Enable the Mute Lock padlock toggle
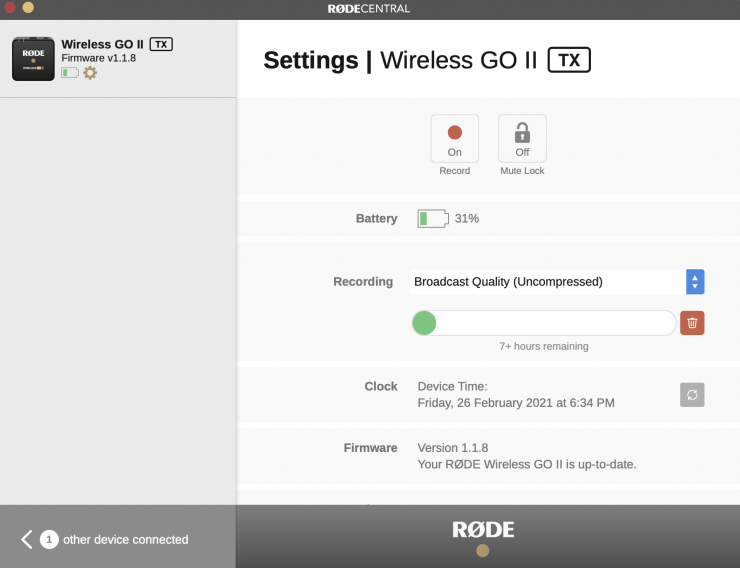The height and width of the screenshot is (568, 740). (x=522, y=138)
